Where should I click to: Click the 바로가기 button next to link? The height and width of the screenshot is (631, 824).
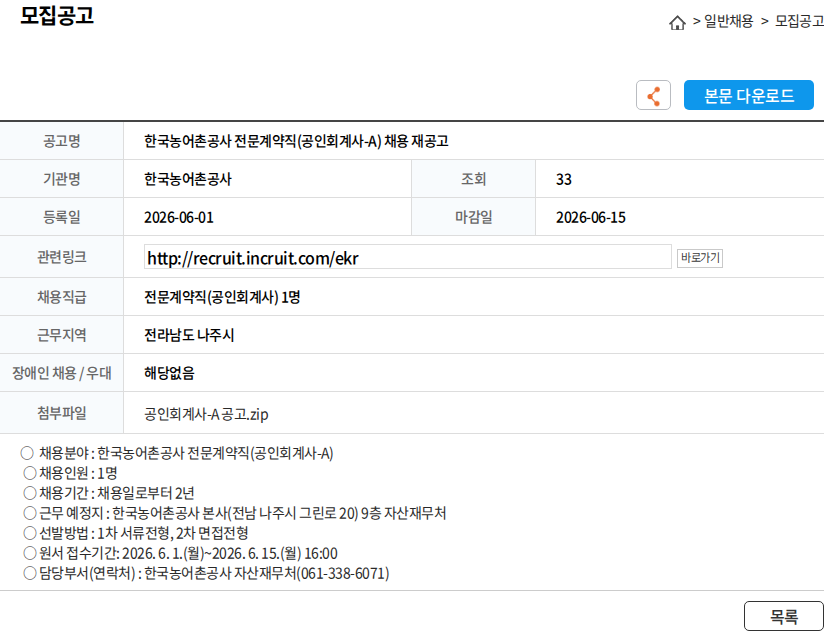point(699,258)
